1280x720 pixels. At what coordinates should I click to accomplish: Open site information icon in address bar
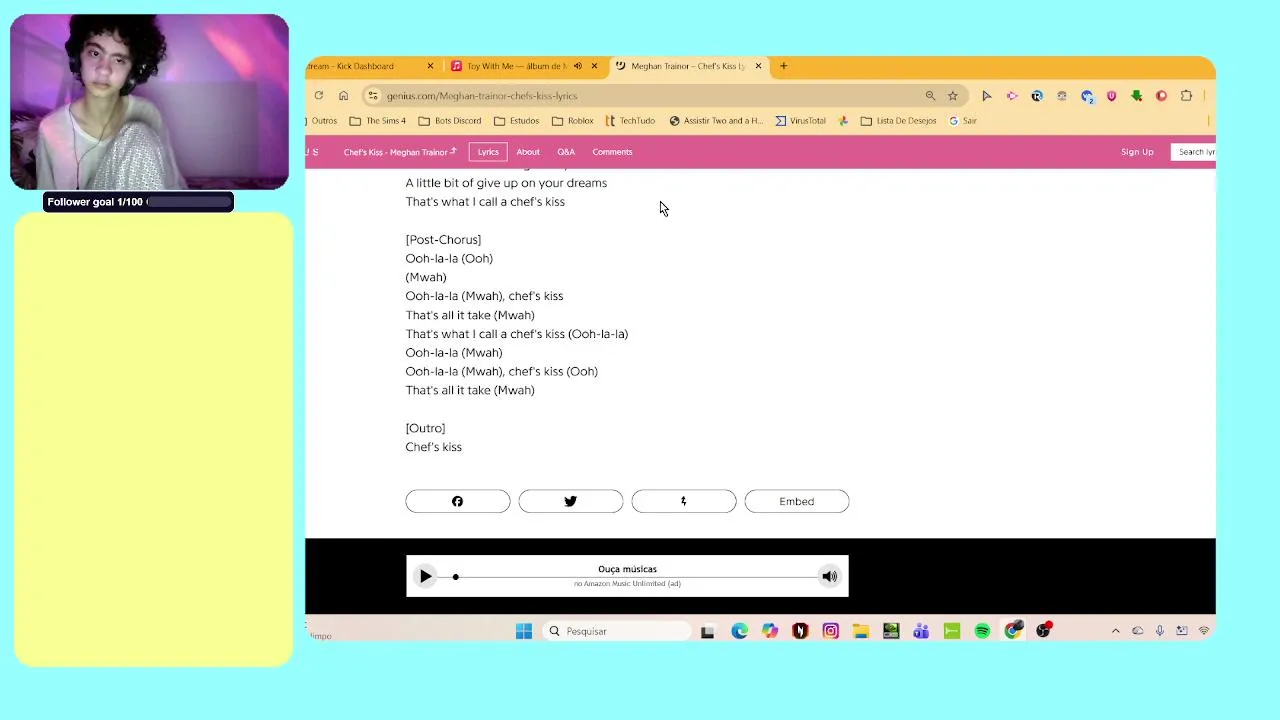tap(373, 96)
